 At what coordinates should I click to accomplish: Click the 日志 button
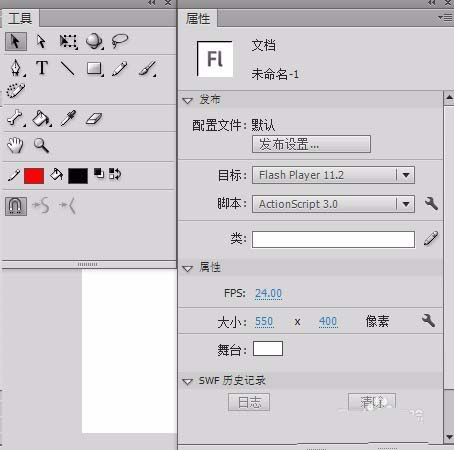point(249,402)
